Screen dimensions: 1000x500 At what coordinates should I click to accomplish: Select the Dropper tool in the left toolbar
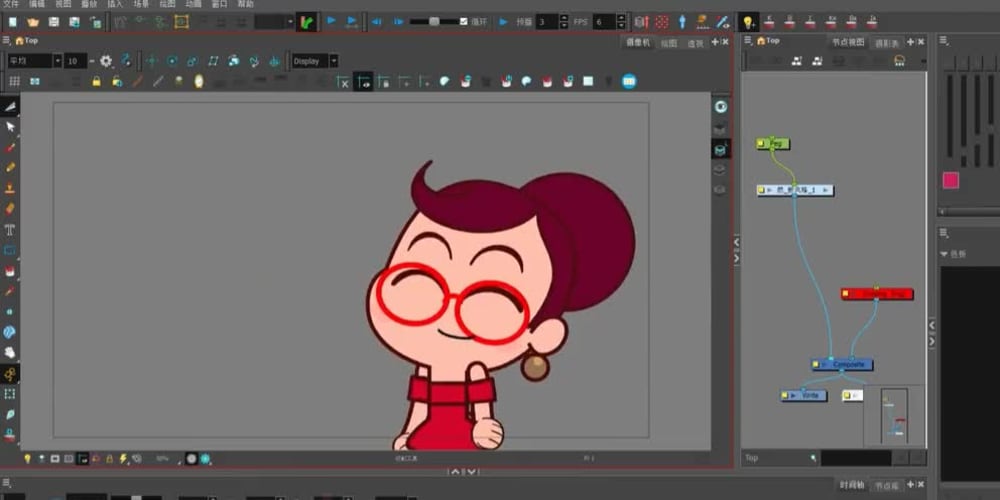pos(10,291)
